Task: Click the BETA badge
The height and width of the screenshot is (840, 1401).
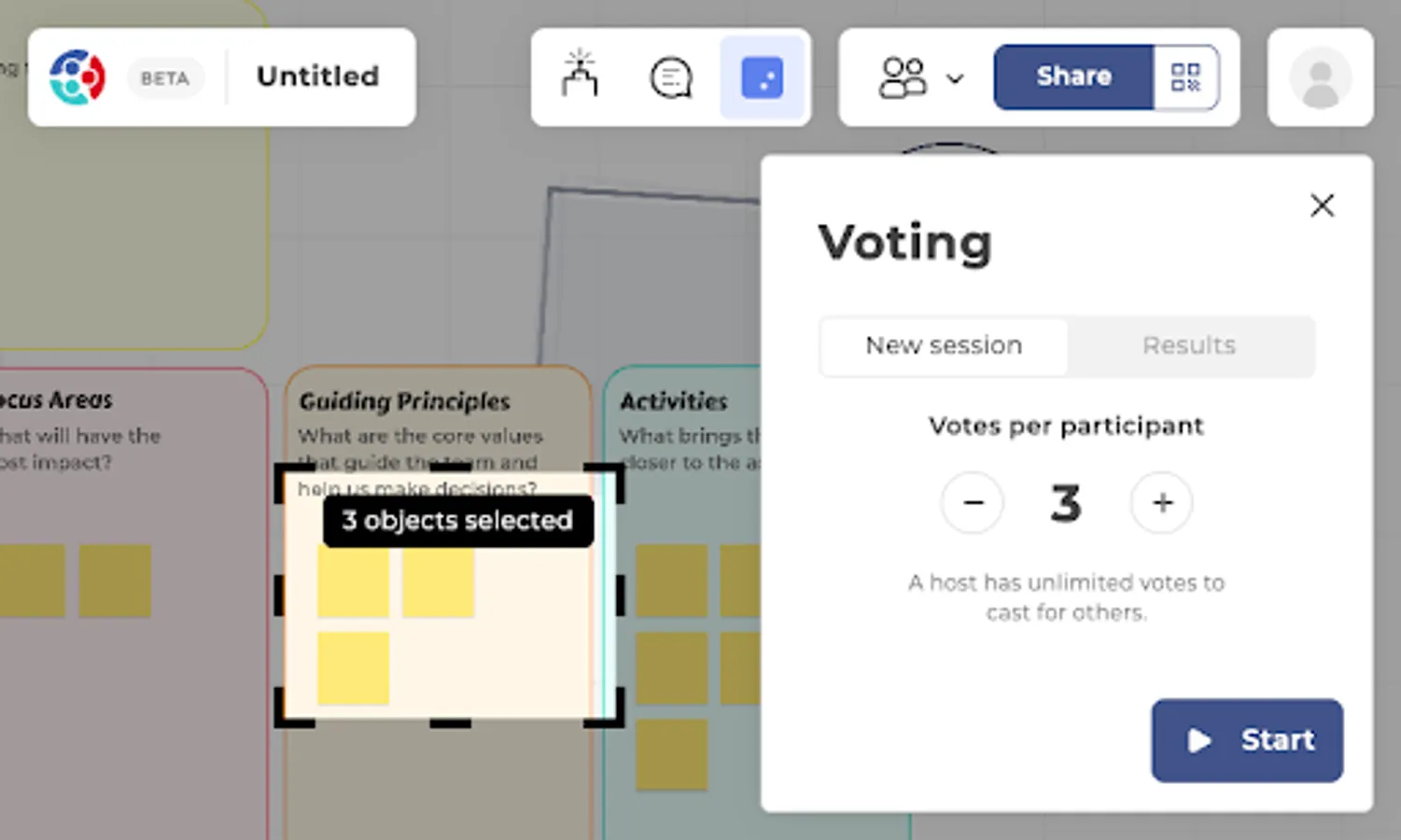Action: click(x=165, y=78)
